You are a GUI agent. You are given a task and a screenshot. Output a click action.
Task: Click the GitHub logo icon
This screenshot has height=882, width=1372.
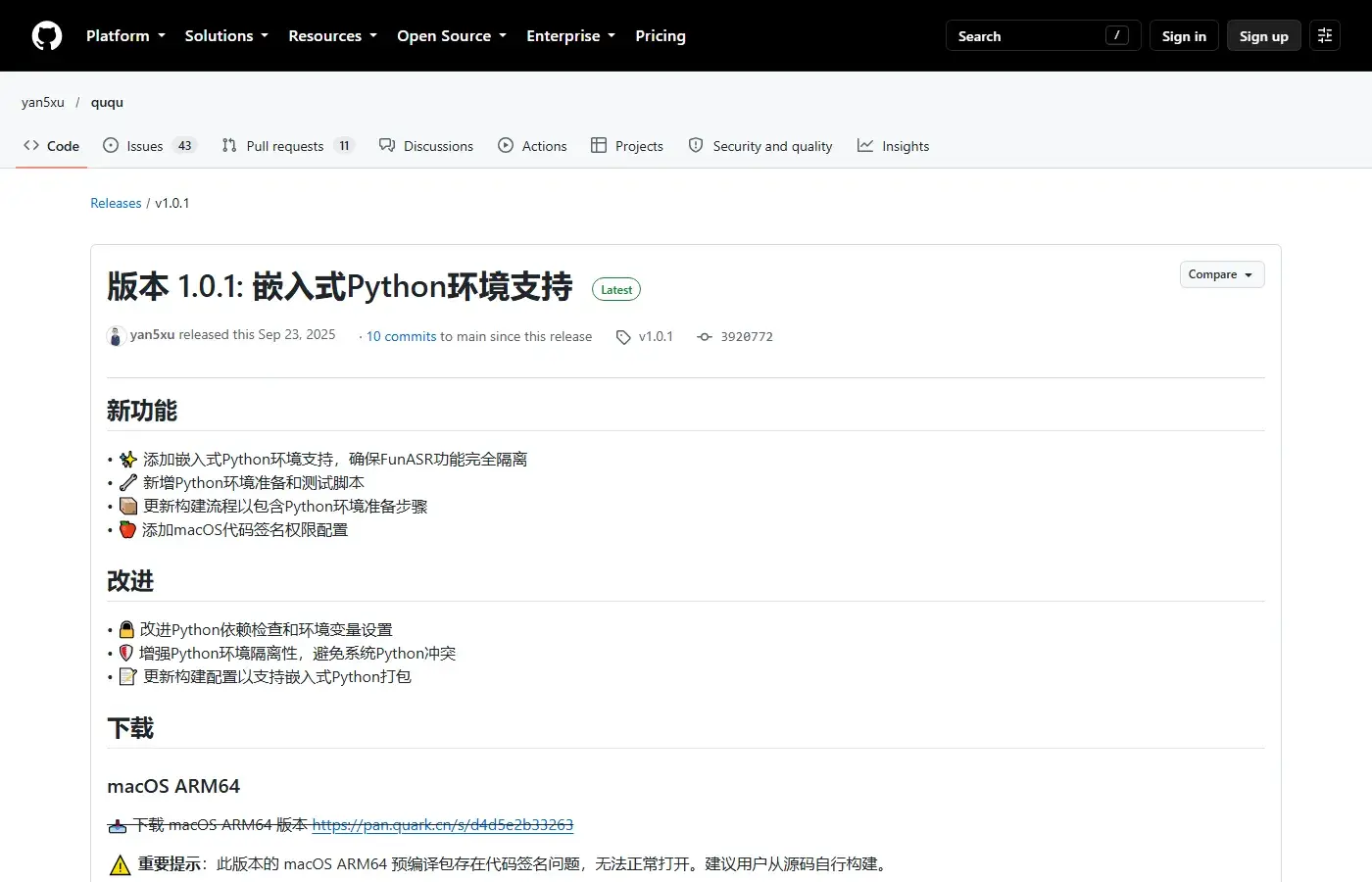pos(47,36)
